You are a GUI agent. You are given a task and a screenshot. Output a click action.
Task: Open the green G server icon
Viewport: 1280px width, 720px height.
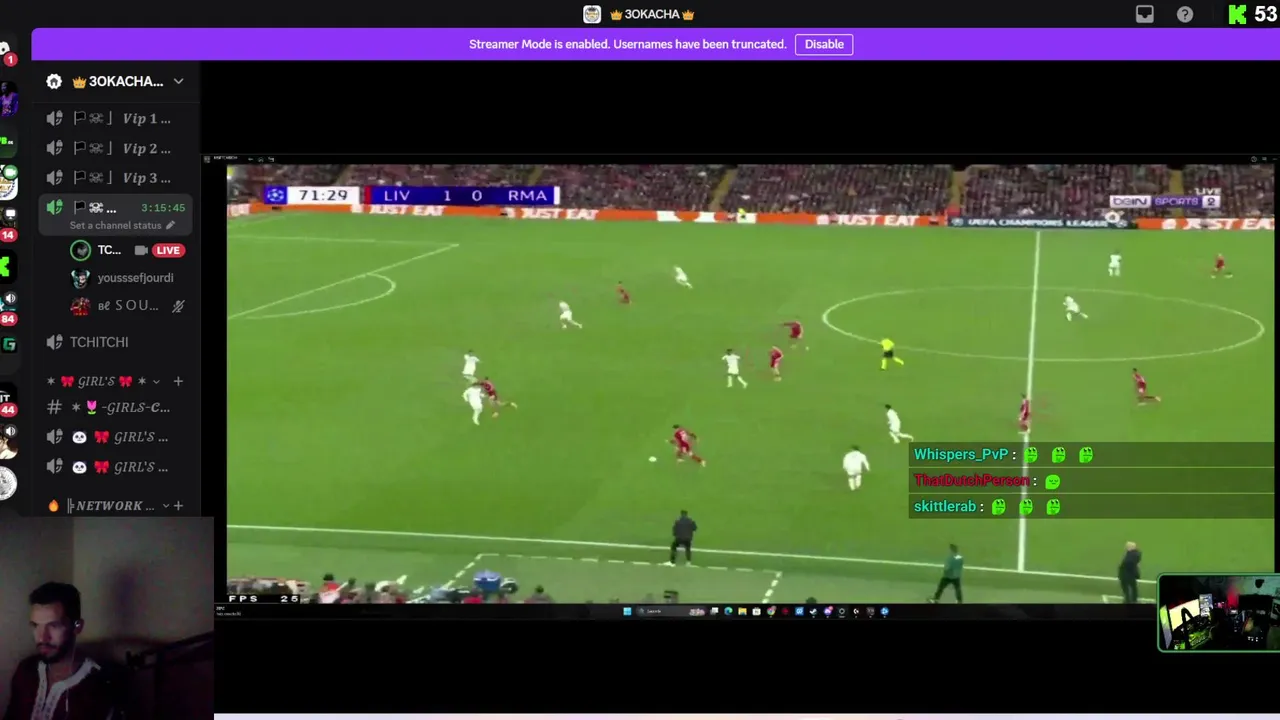(x=9, y=345)
